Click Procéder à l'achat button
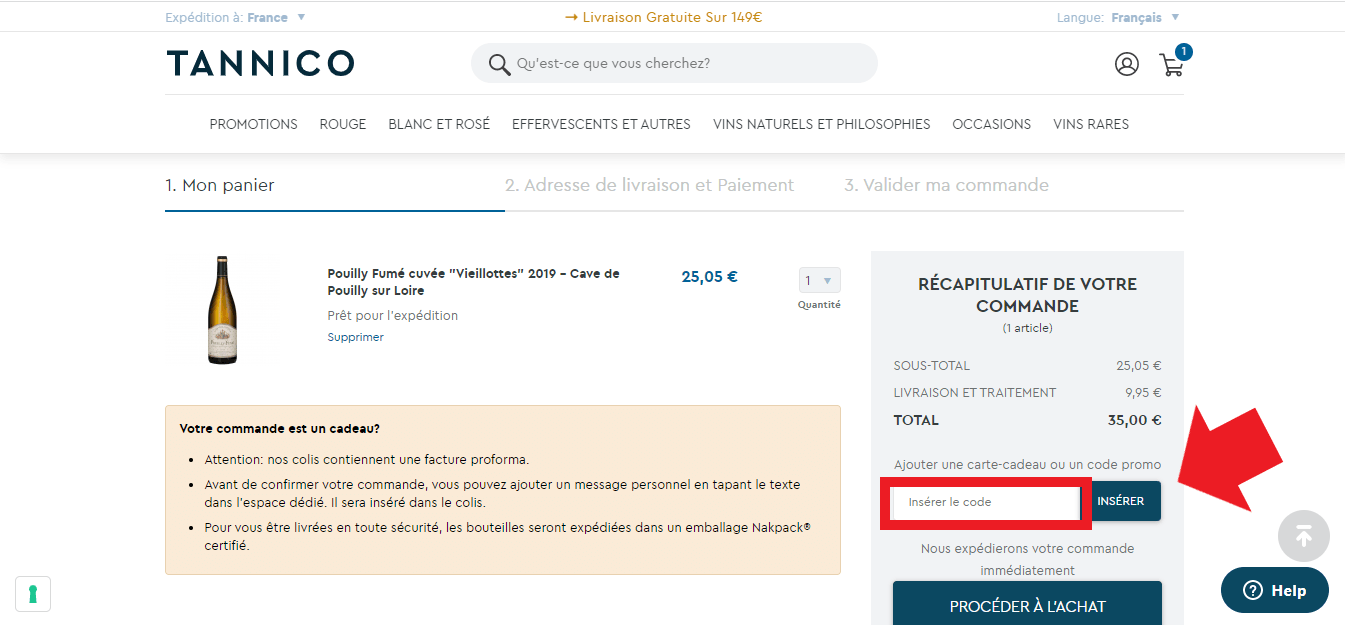The height and width of the screenshot is (625, 1345). click(1027, 603)
